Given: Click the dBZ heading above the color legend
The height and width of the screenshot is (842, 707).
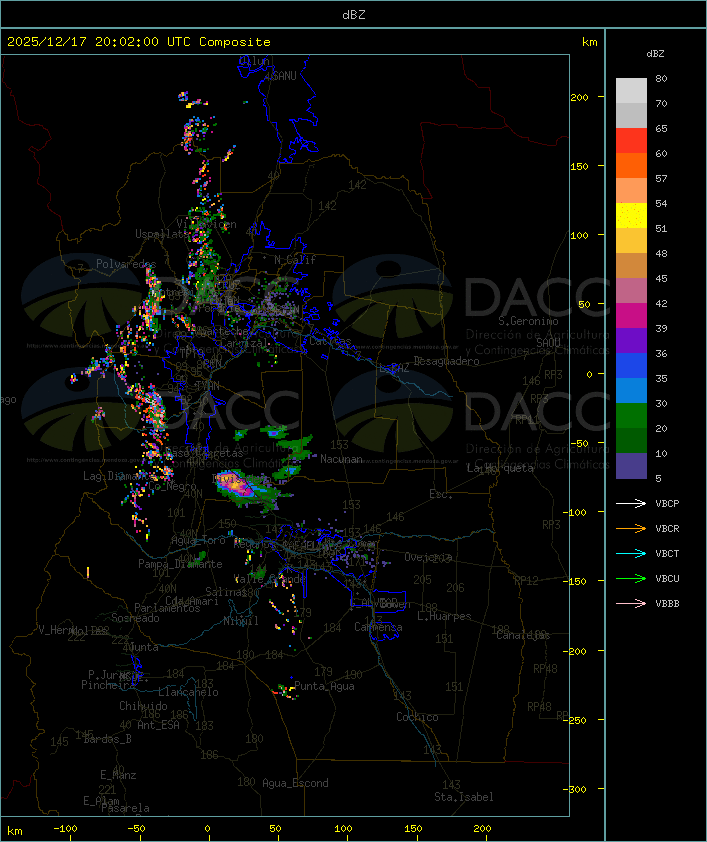Looking at the screenshot, I should click(x=655, y=54).
